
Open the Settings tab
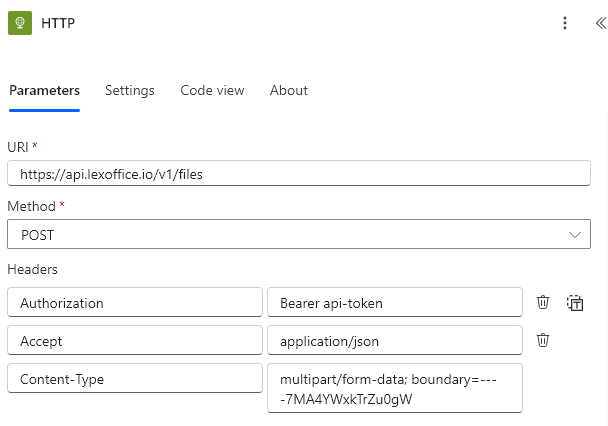pos(130,90)
